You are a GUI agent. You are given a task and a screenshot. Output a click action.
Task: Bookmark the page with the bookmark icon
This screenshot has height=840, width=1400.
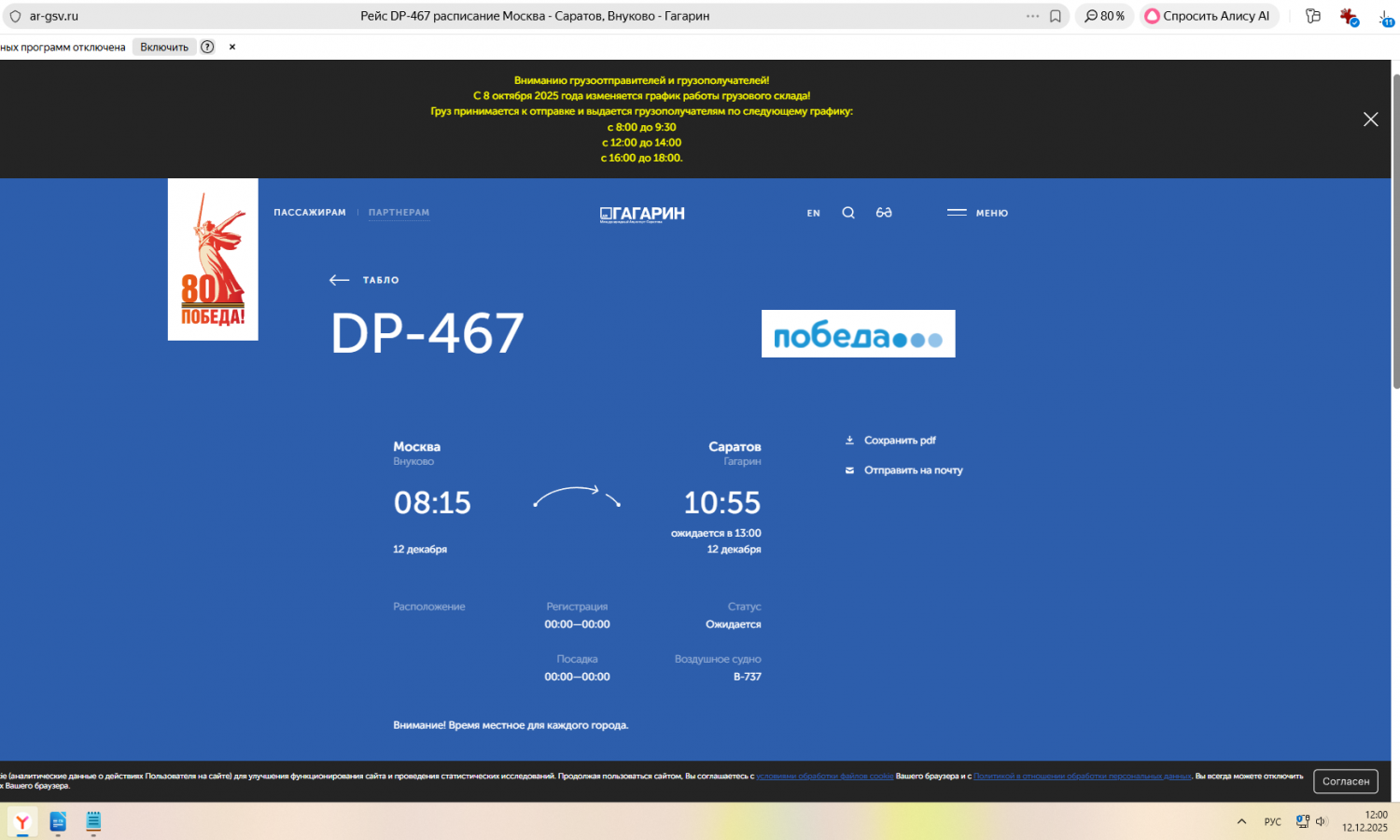click(1056, 16)
